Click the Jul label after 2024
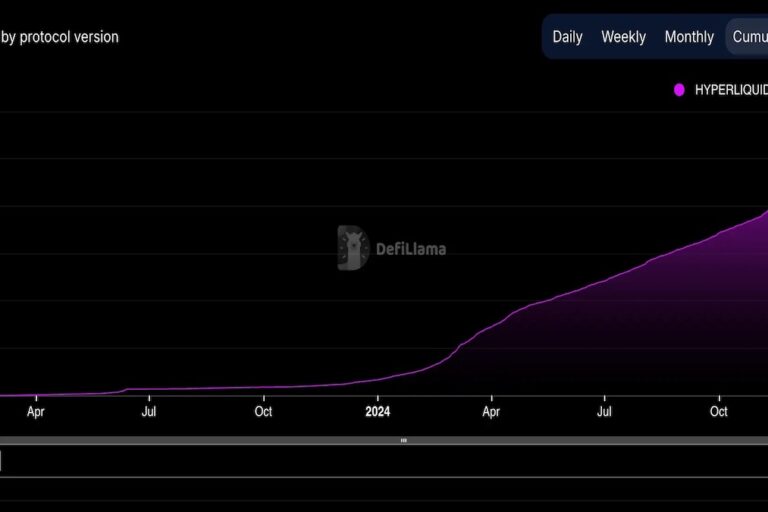 (604, 412)
